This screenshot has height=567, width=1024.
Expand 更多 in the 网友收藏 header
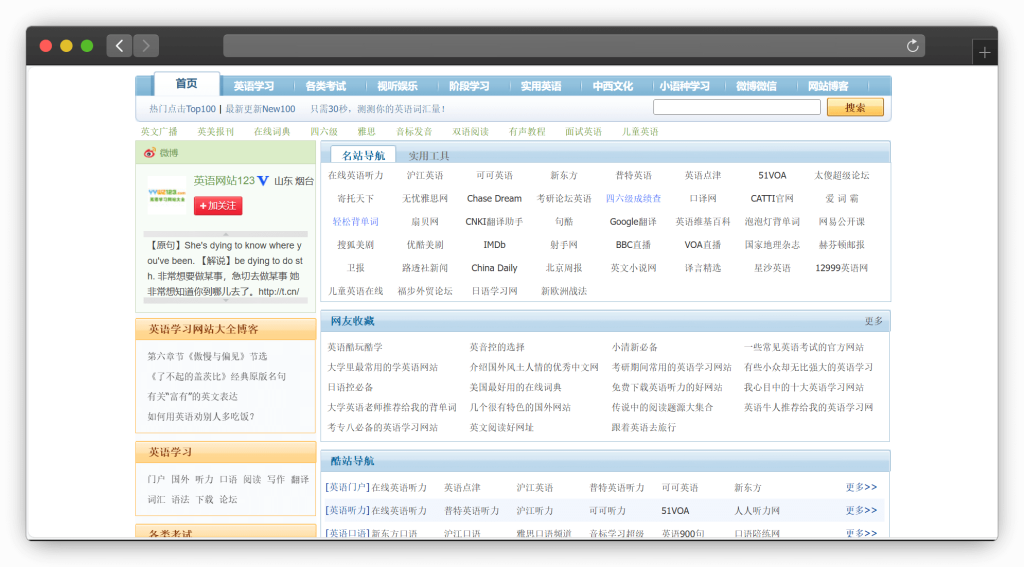coord(873,321)
